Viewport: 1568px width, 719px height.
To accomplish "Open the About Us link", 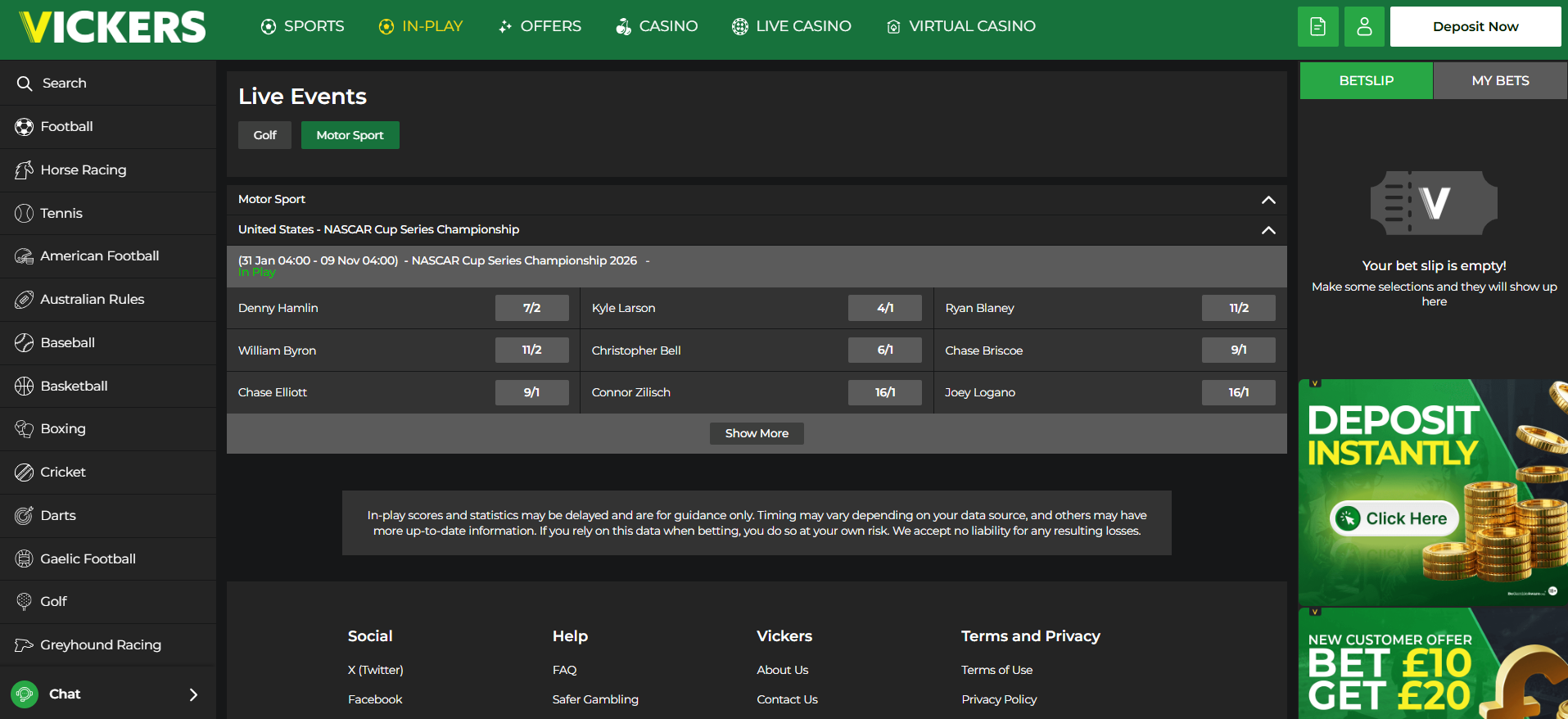I will [783, 670].
